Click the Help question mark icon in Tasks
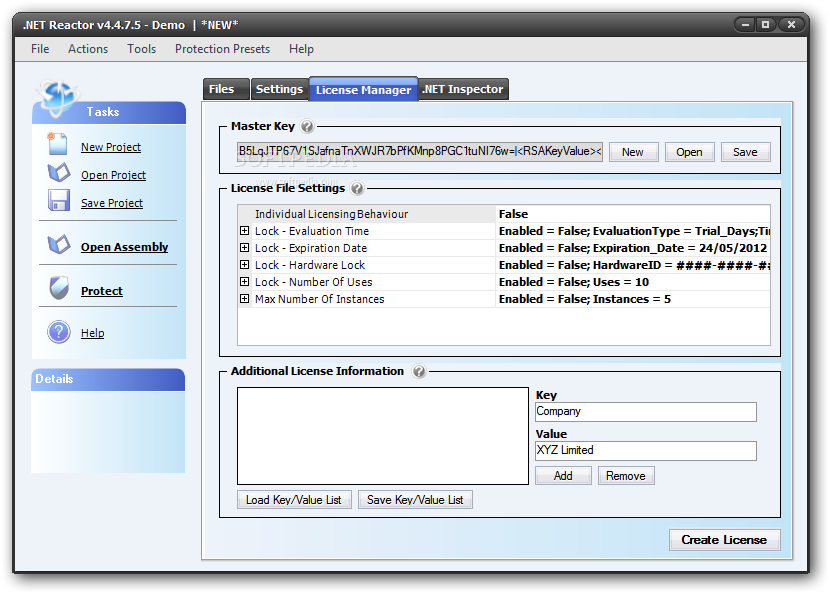The height and width of the screenshot is (594, 830). tap(59, 332)
